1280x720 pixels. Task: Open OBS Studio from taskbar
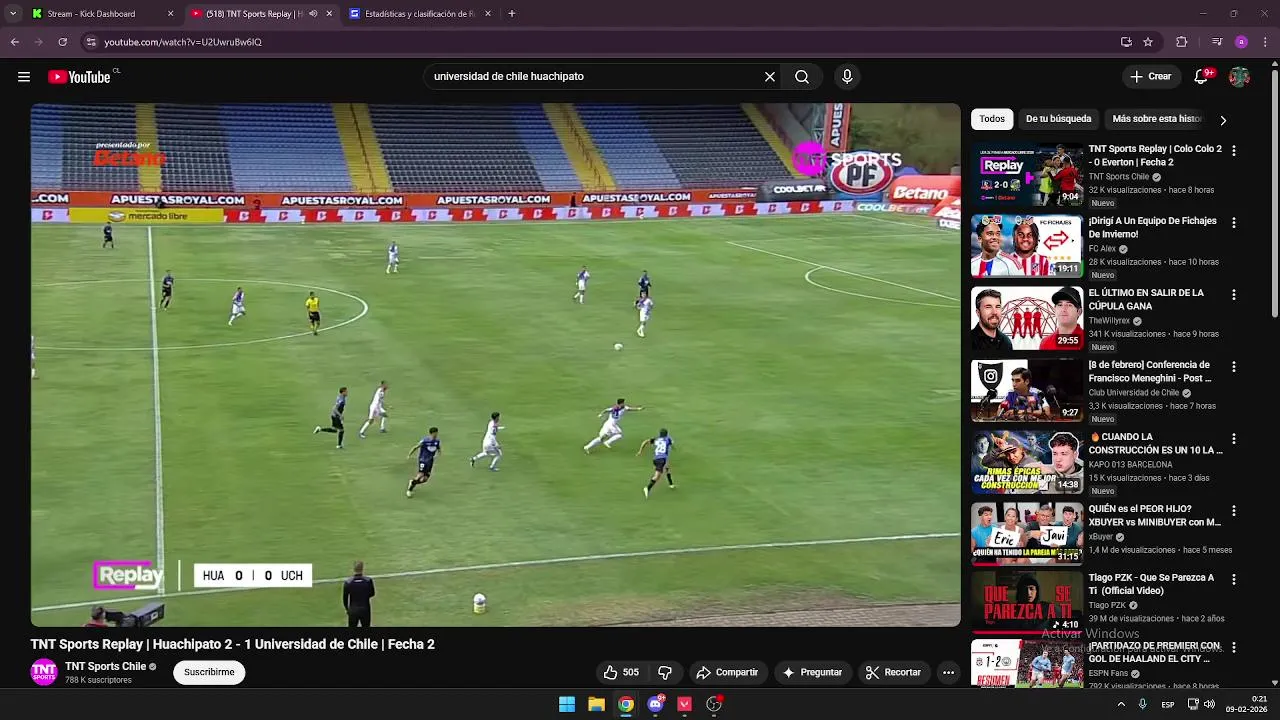(714, 704)
